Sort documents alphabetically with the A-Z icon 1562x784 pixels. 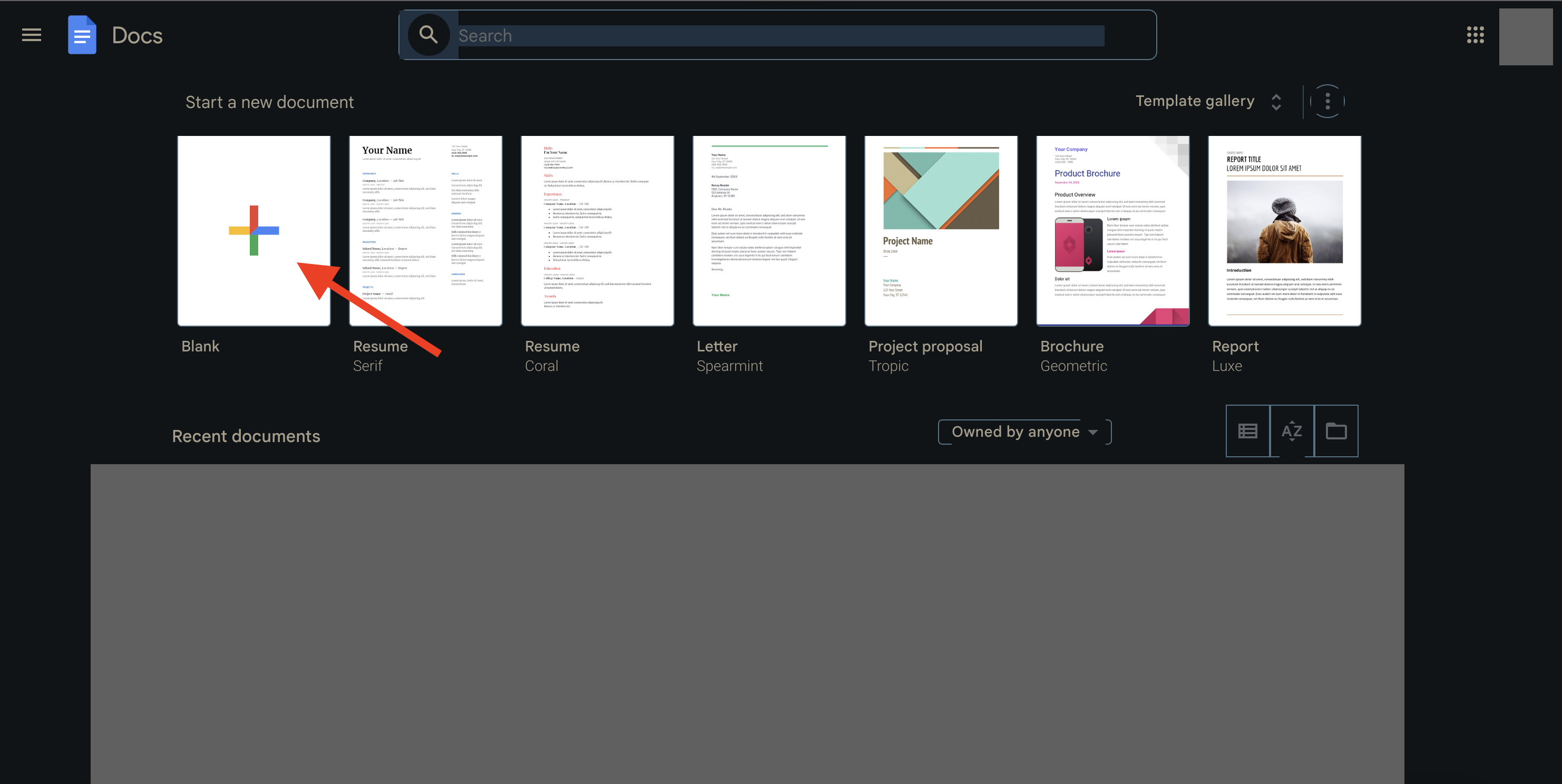click(1292, 430)
